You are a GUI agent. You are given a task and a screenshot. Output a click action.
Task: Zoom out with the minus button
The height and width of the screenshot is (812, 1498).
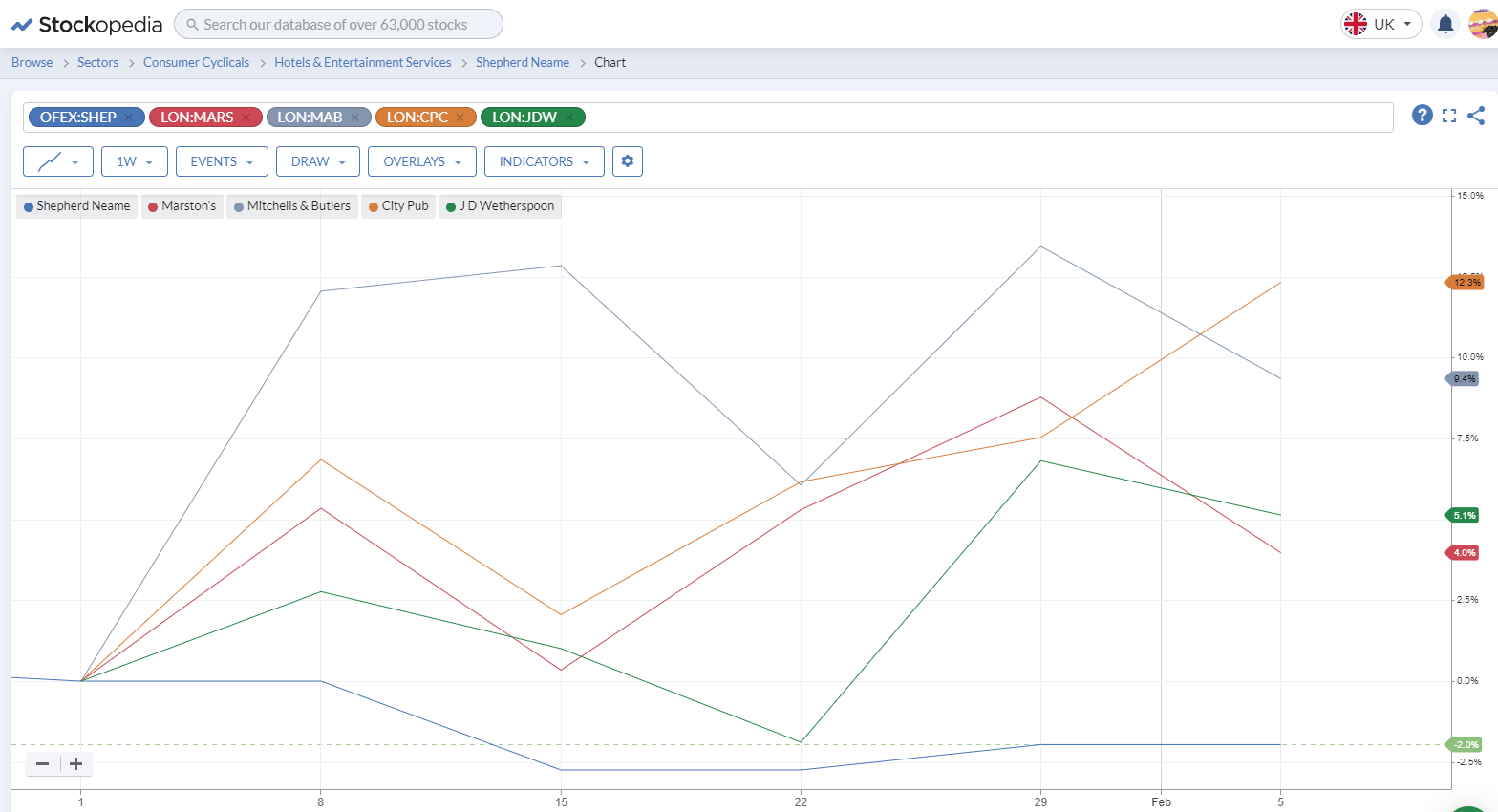tap(42, 763)
